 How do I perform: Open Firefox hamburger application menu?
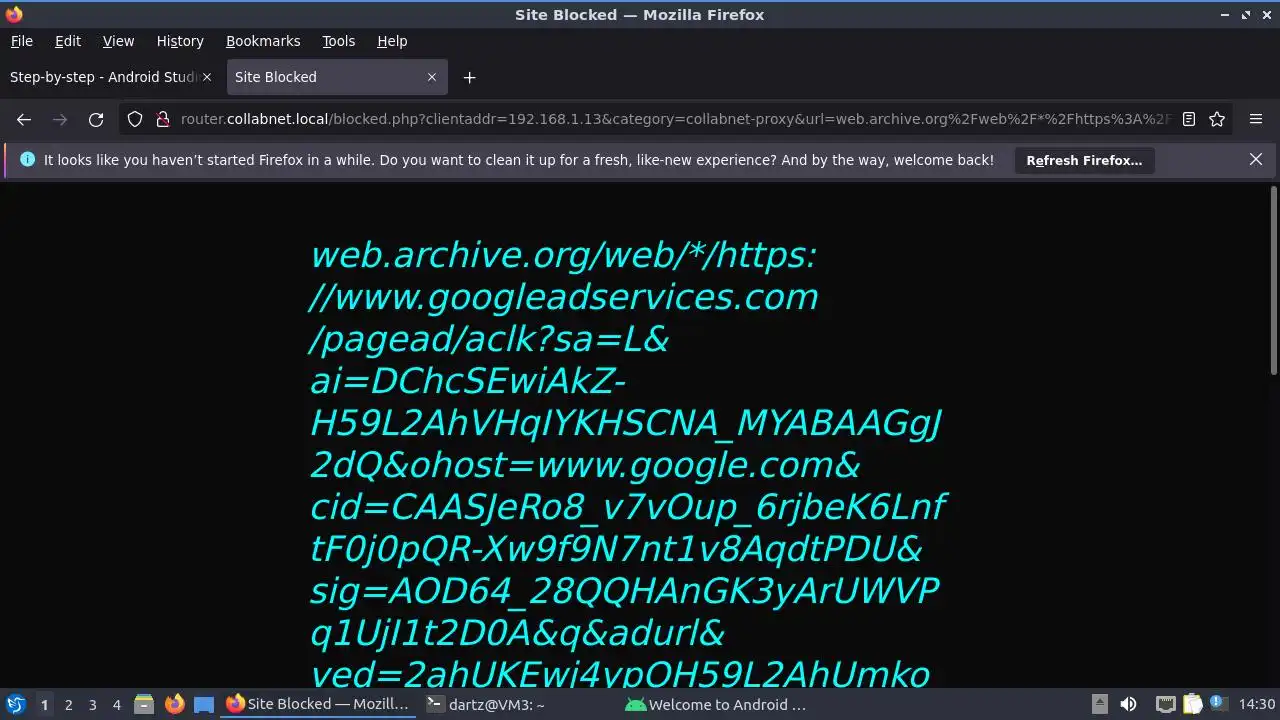click(1256, 119)
